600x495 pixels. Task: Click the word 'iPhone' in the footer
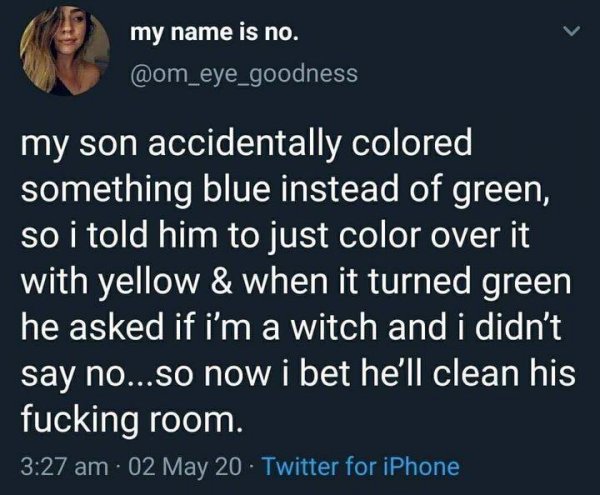421,467
